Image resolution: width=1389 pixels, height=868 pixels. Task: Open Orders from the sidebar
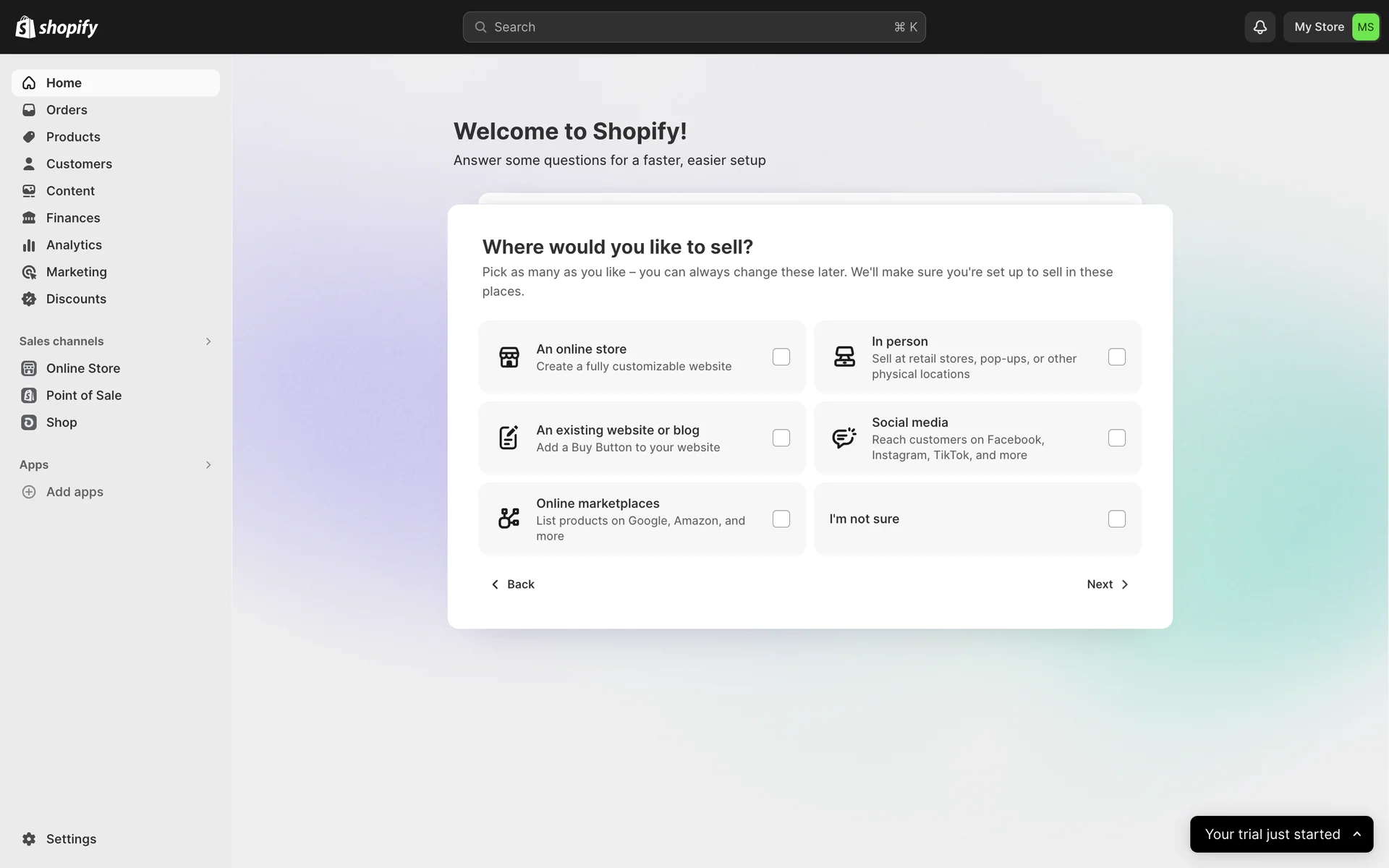click(67, 110)
